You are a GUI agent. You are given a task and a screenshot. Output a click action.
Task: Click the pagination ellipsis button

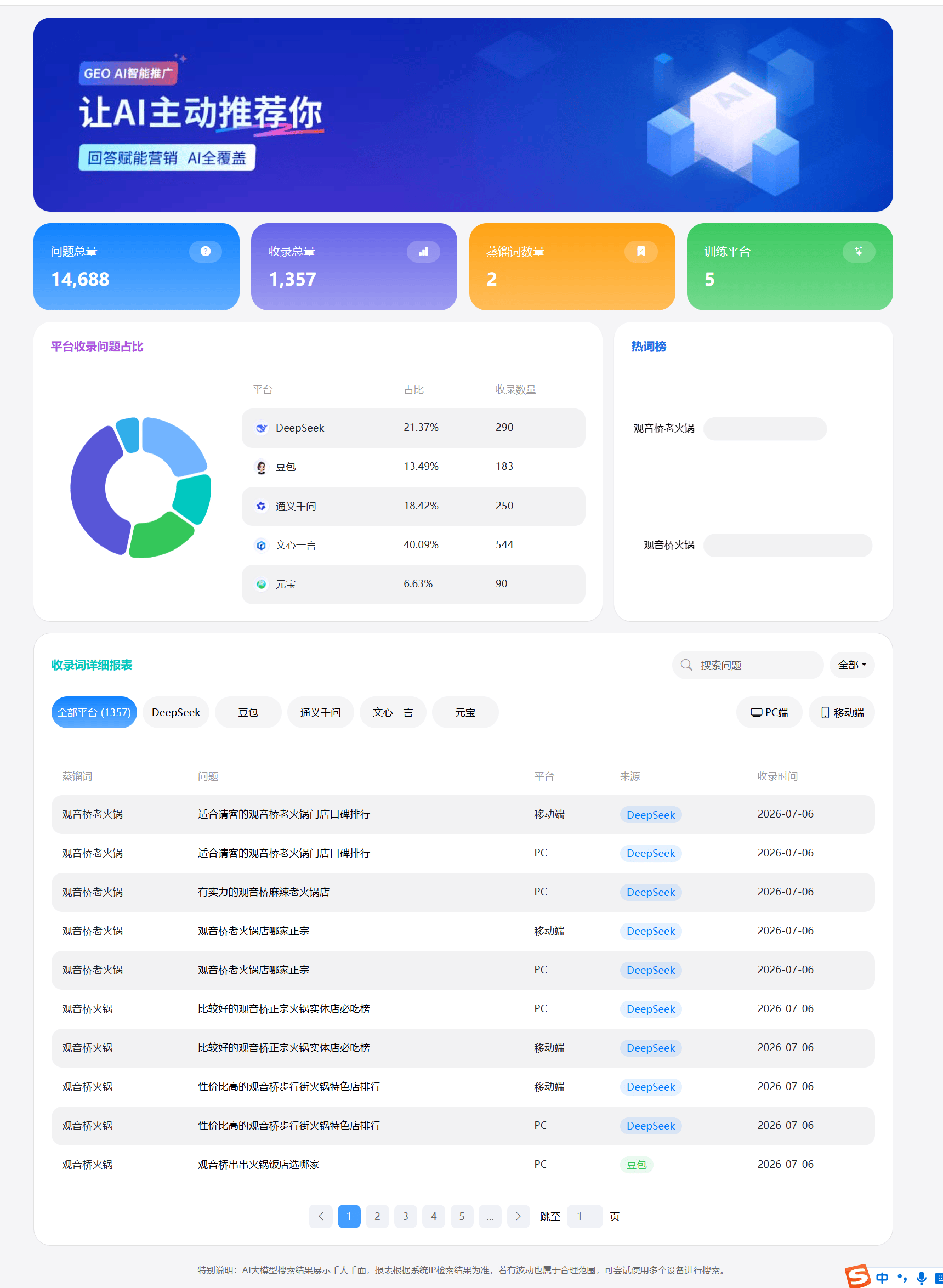tap(490, 1217)
